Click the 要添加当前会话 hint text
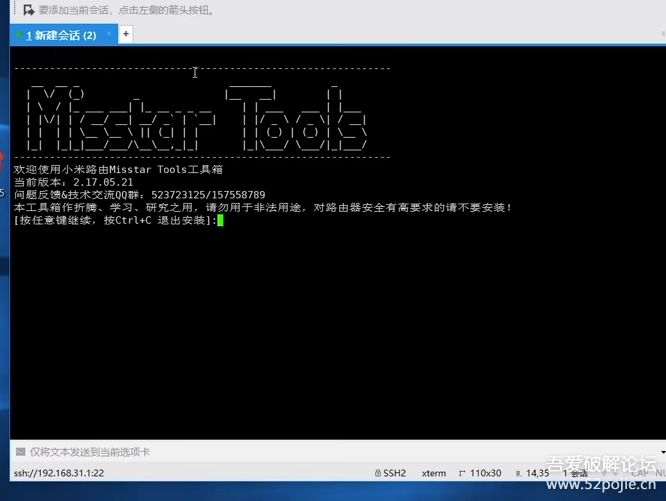This screenshot has height=501, width=666. click(x=126, y=10)
